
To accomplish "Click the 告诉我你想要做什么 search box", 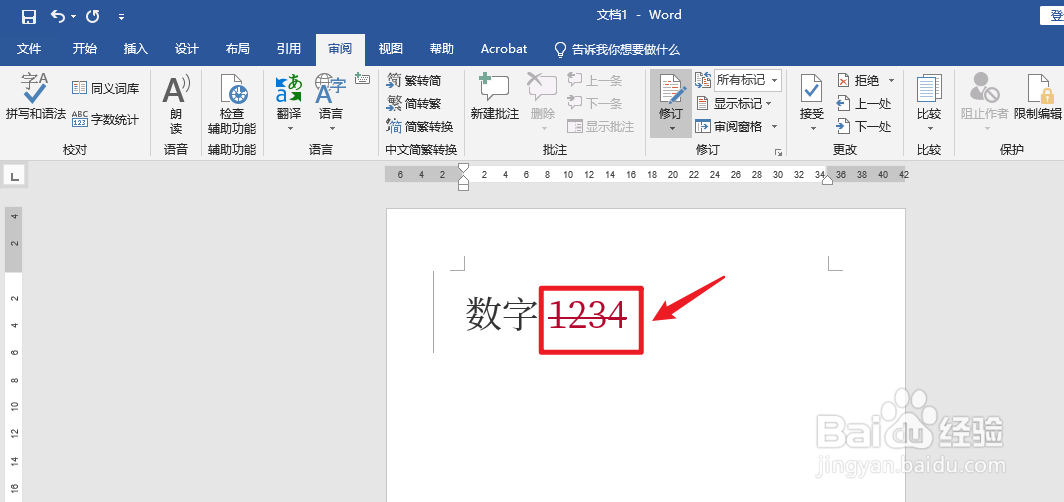I will pyautogui.click(x=618, y=50).
